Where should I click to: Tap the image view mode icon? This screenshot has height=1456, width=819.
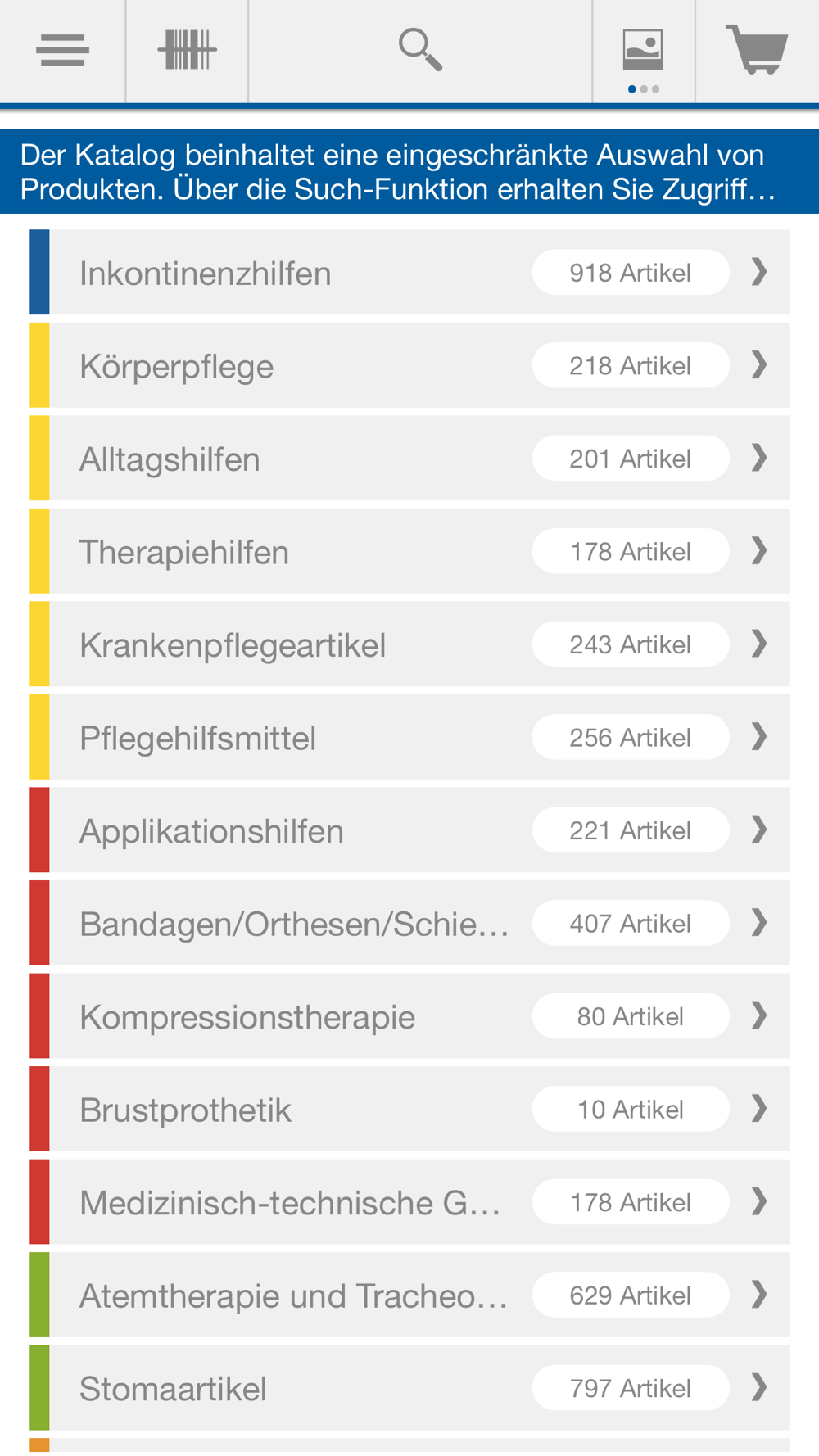[643, 51]
